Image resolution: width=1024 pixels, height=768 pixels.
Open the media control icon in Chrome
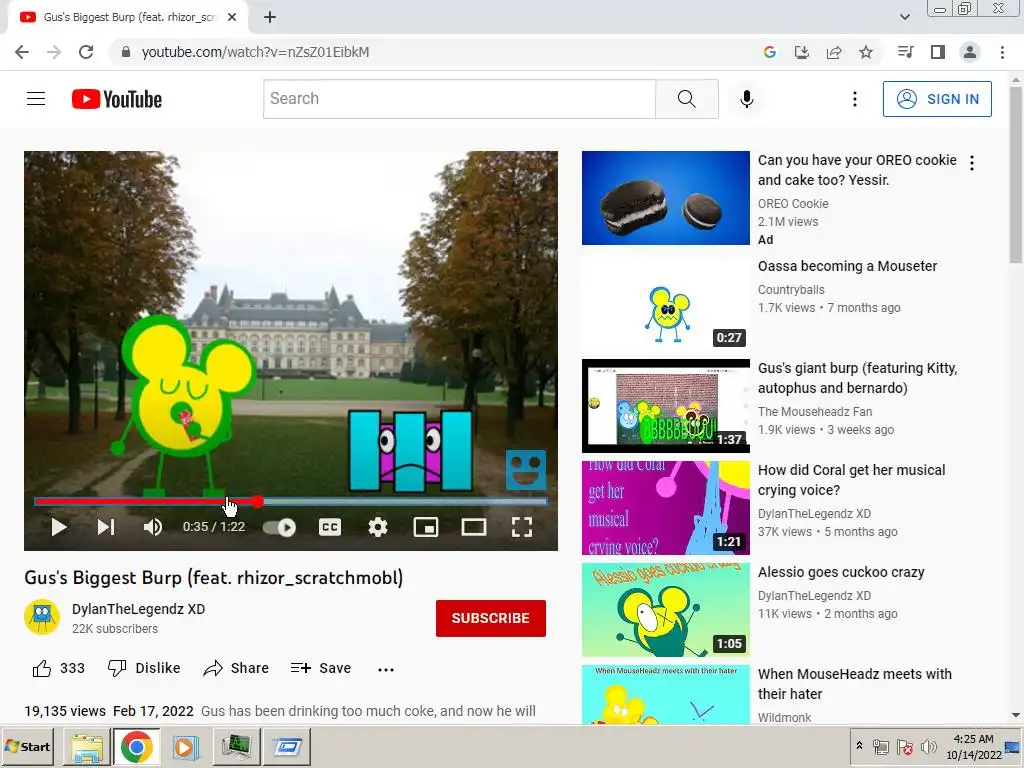[905, 52]
